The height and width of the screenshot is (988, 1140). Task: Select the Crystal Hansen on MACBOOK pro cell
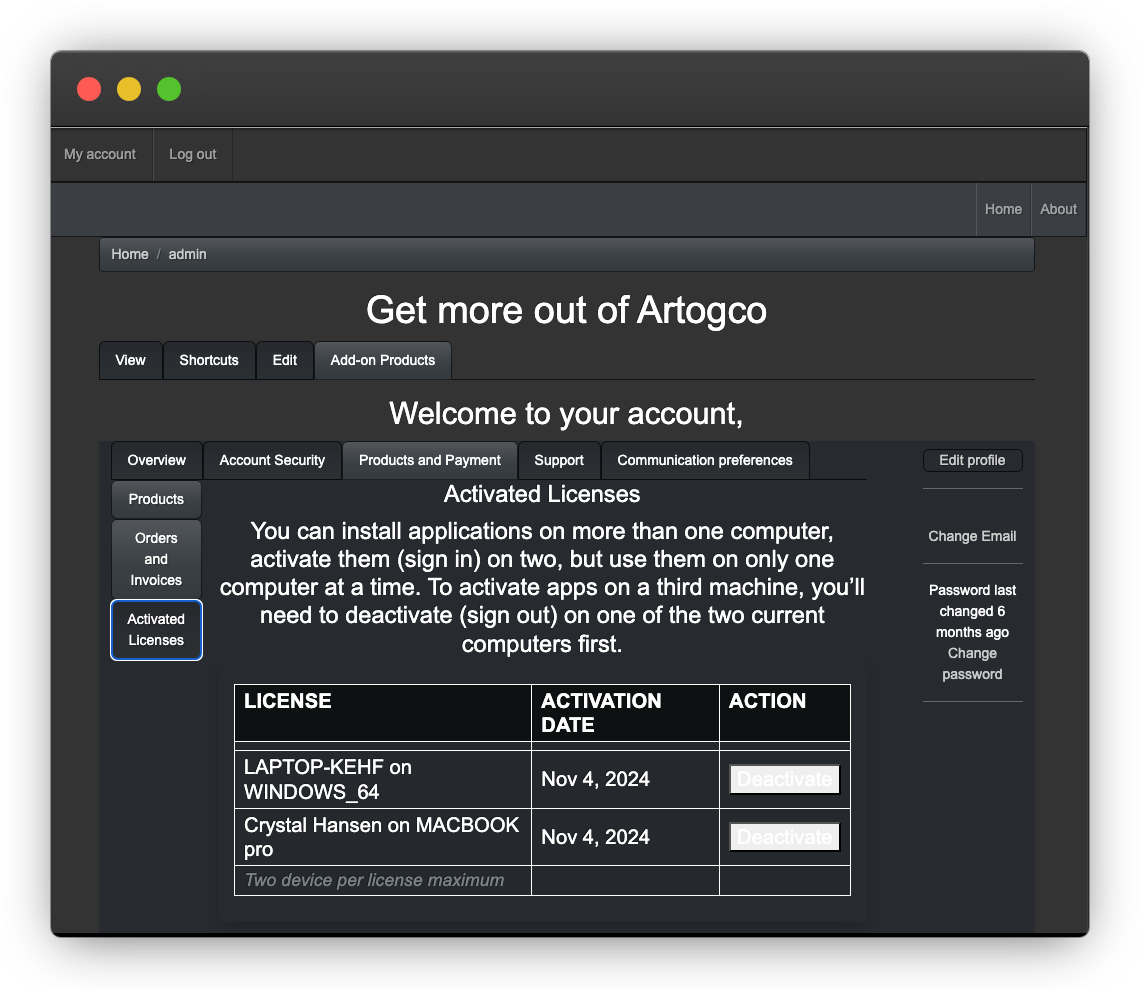tap(383, 838)
